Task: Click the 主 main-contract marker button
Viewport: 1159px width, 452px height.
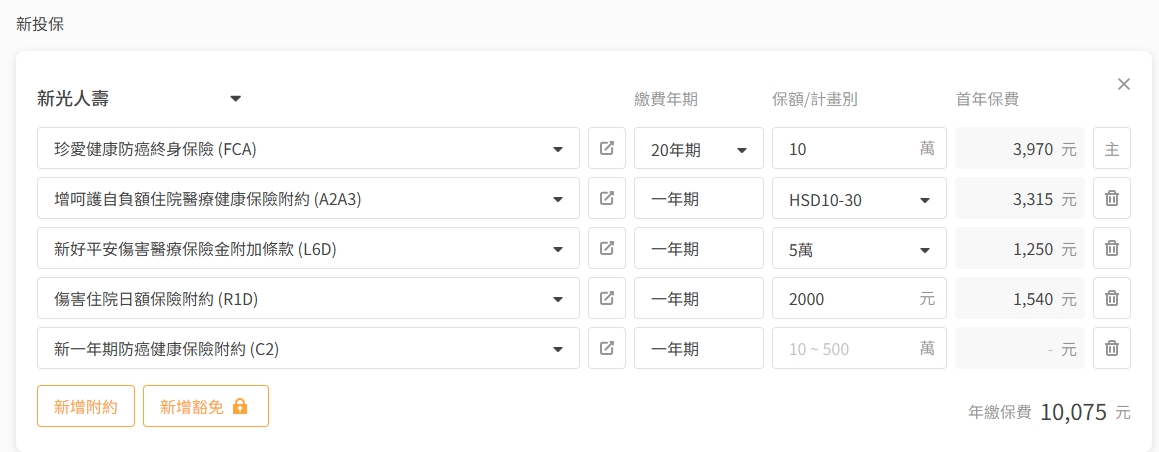Action: [1112, 148]
